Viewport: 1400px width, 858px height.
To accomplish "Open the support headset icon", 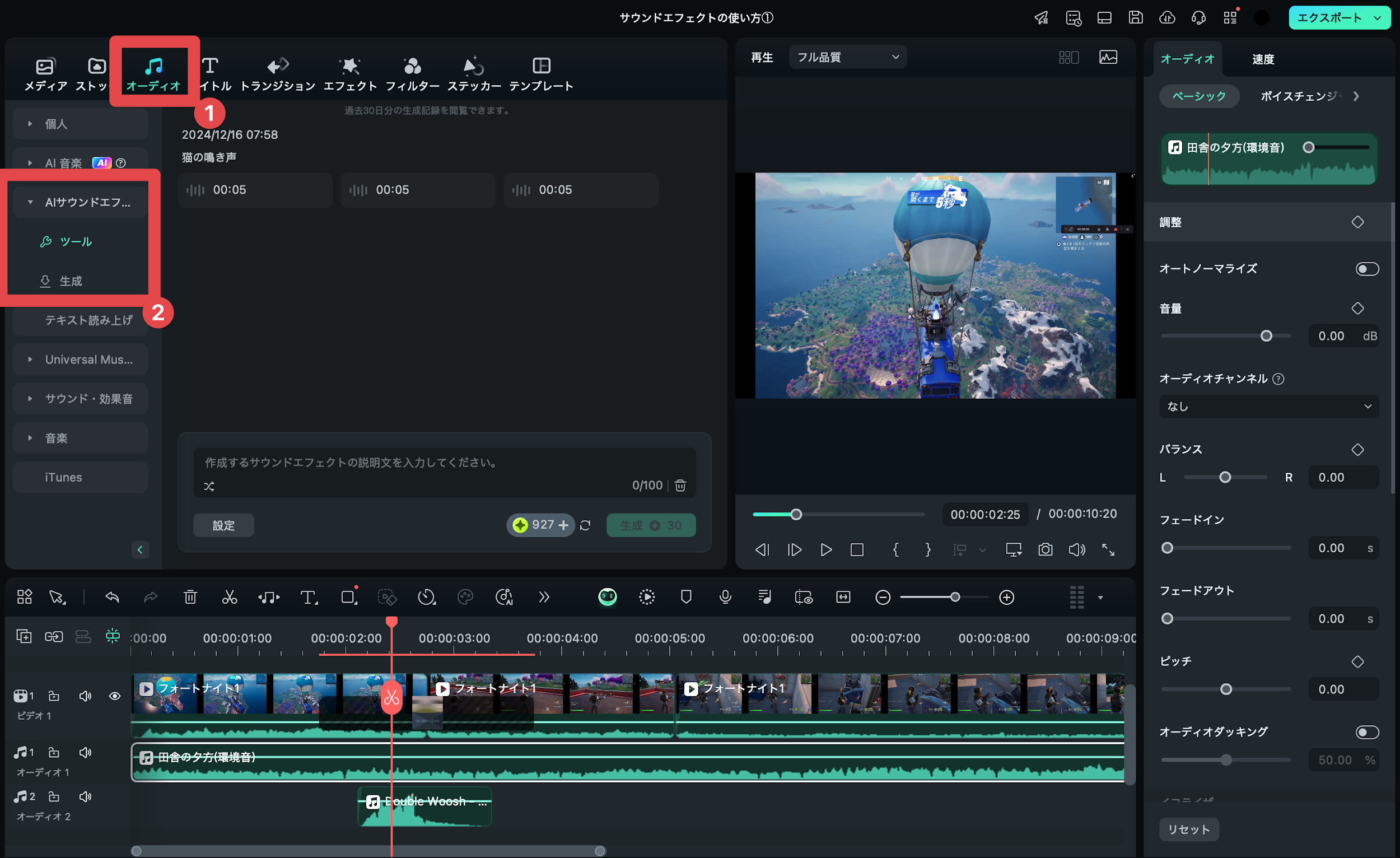I will pyautogui.click(x=1198, y=17).
